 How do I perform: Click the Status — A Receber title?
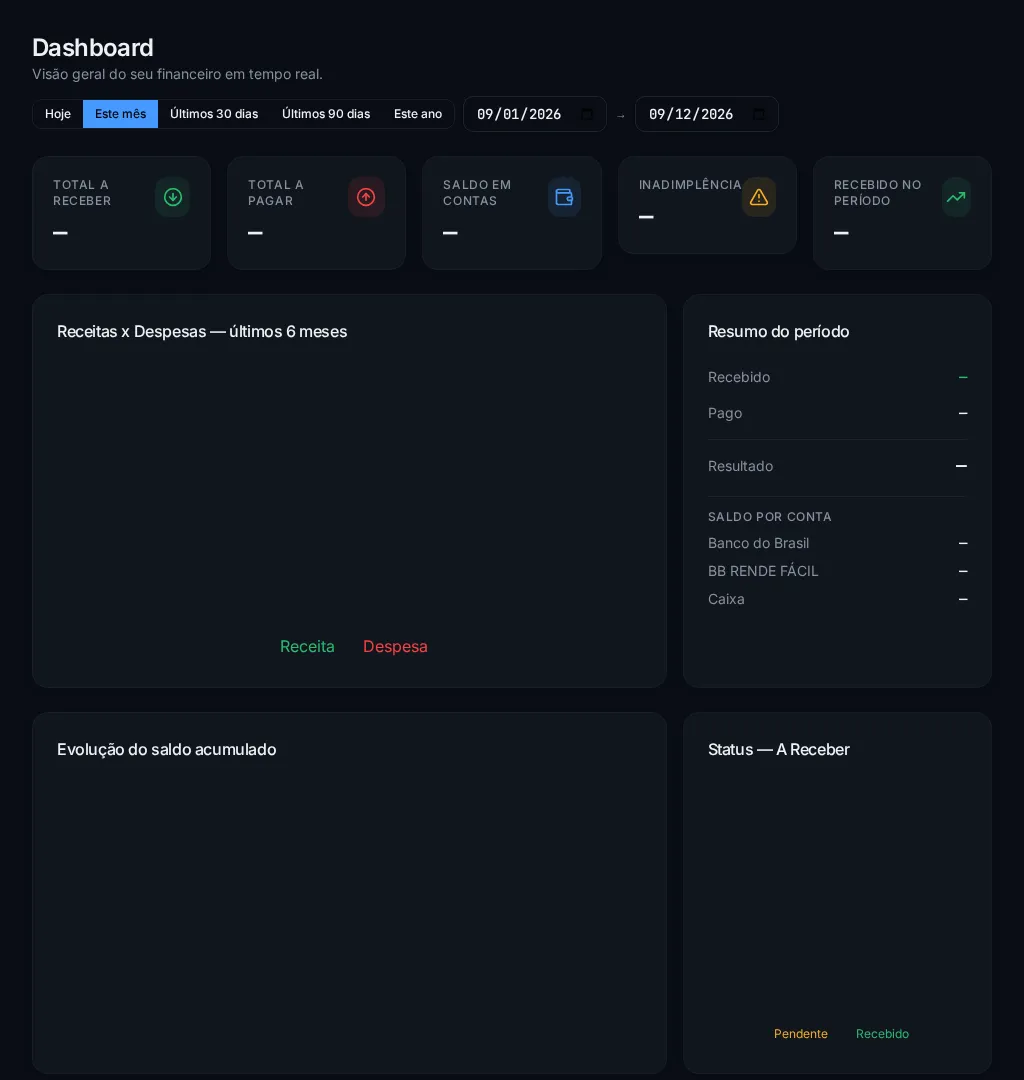[x=778, y=749]
